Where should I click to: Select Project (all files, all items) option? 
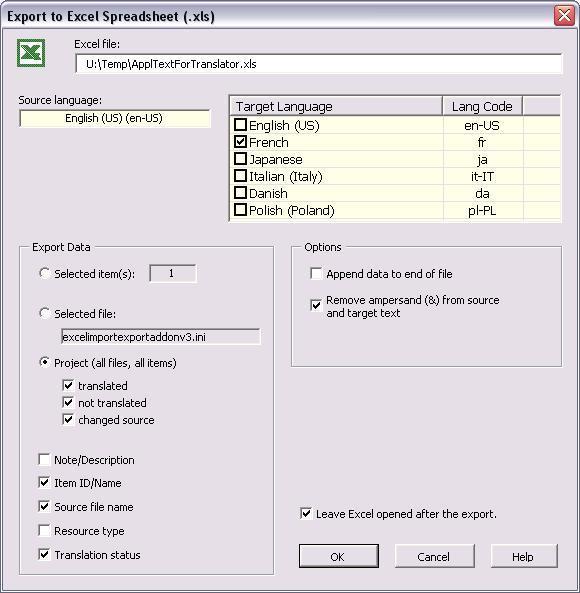tap(45, 362)
